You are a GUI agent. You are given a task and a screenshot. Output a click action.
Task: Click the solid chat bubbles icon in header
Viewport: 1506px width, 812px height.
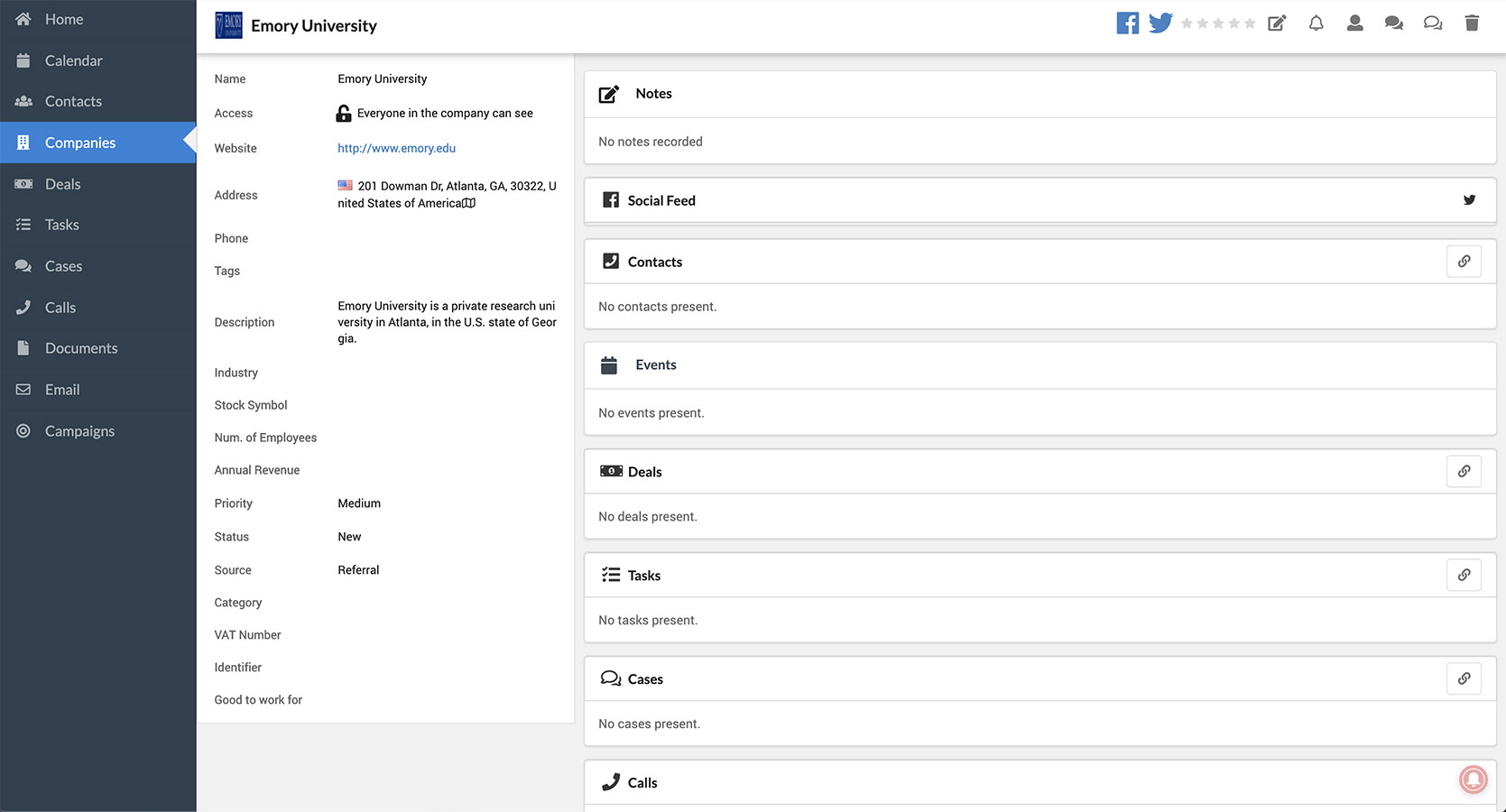(1393, 23)
